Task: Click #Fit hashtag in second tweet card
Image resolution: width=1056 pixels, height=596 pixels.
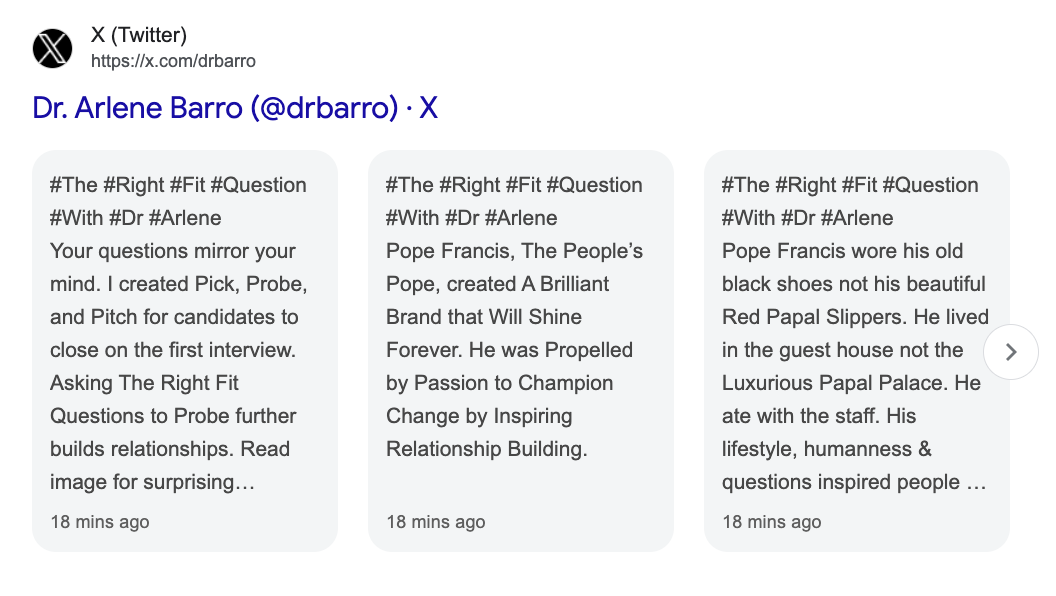Action: pyautogui.click(x=523, y=185)
